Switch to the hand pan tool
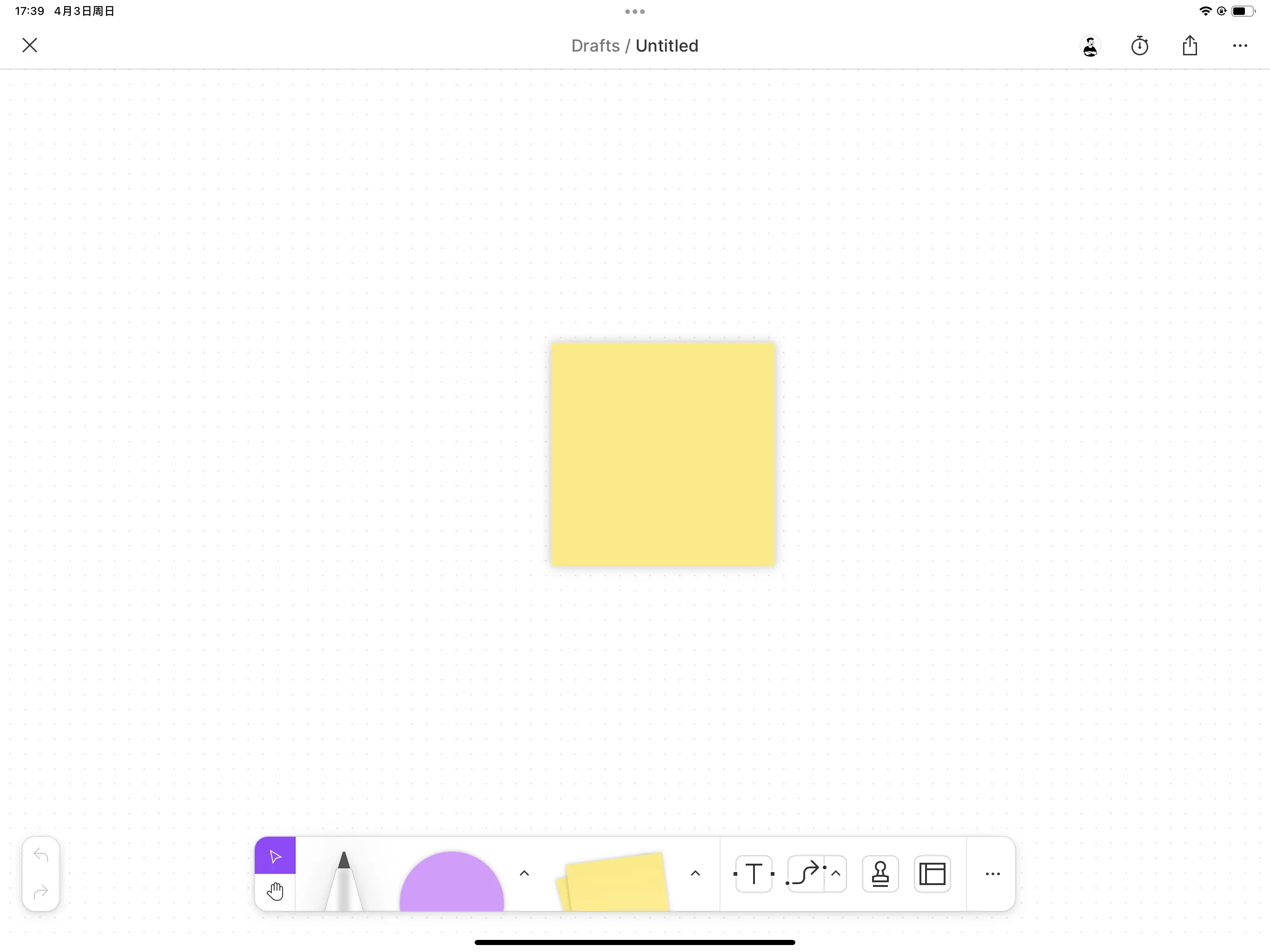 pyautogui.click(x=275, y=891)
